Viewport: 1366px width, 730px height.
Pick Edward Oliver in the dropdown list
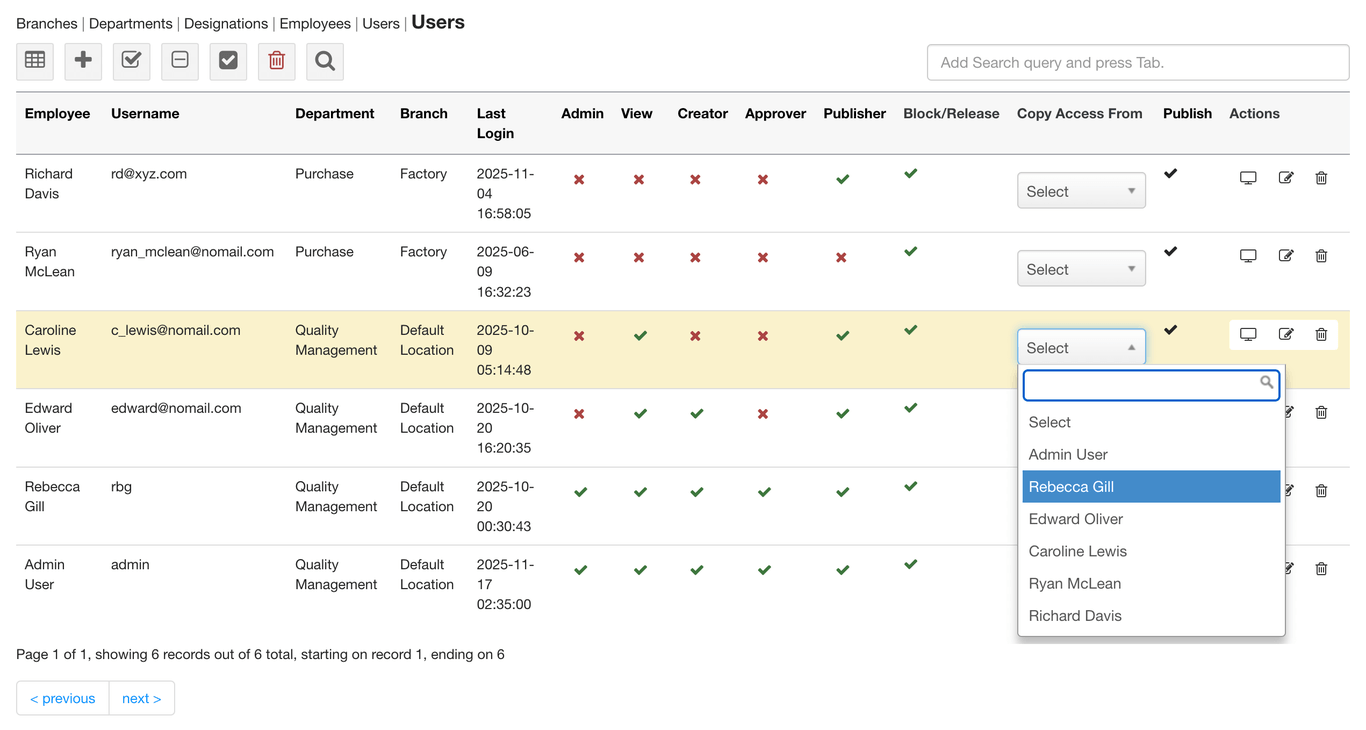tap(1151, 519)
